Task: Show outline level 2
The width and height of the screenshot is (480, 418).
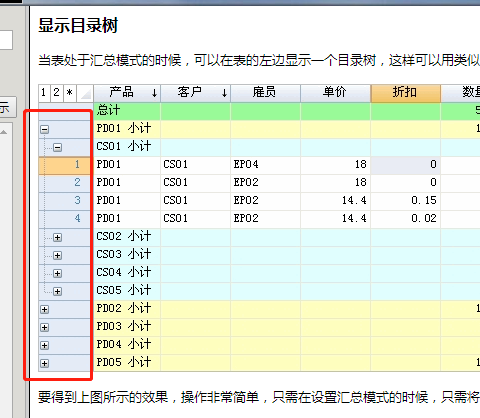Action: (x=57, y=93)
